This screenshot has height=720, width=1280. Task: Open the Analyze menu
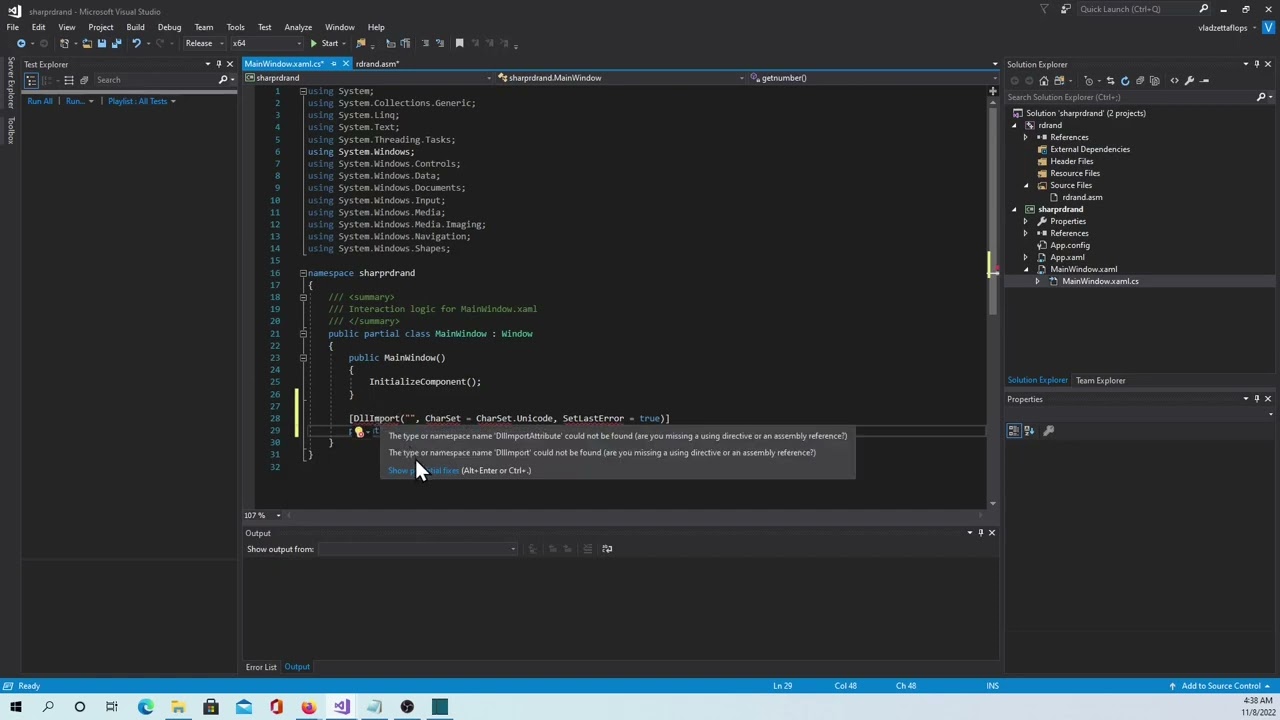[298, 27]
